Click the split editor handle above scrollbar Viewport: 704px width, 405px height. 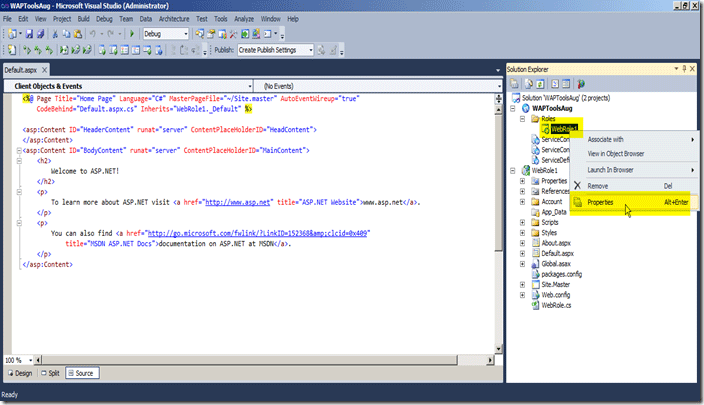click(x=498, y=99)
